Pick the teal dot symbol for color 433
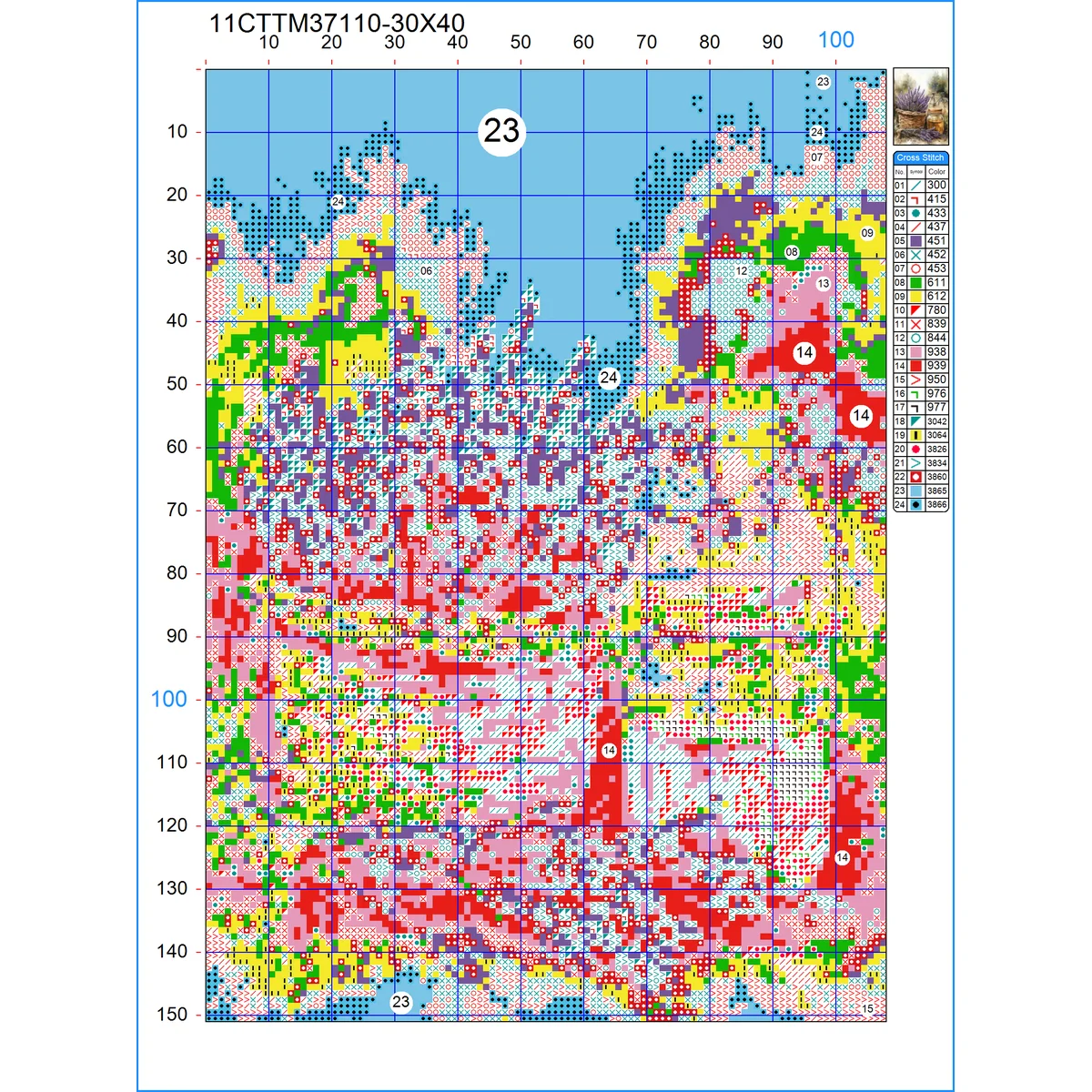The image size is (1092, 1092). tap(915, 213)
